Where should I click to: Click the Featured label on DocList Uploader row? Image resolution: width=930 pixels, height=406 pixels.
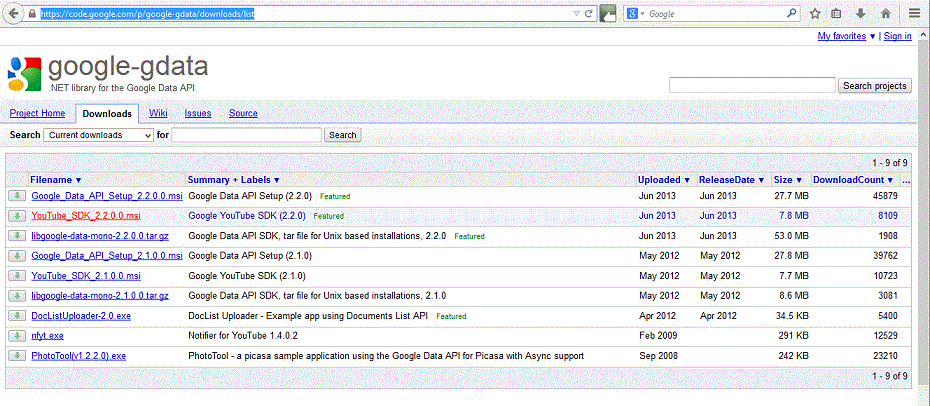451,317
